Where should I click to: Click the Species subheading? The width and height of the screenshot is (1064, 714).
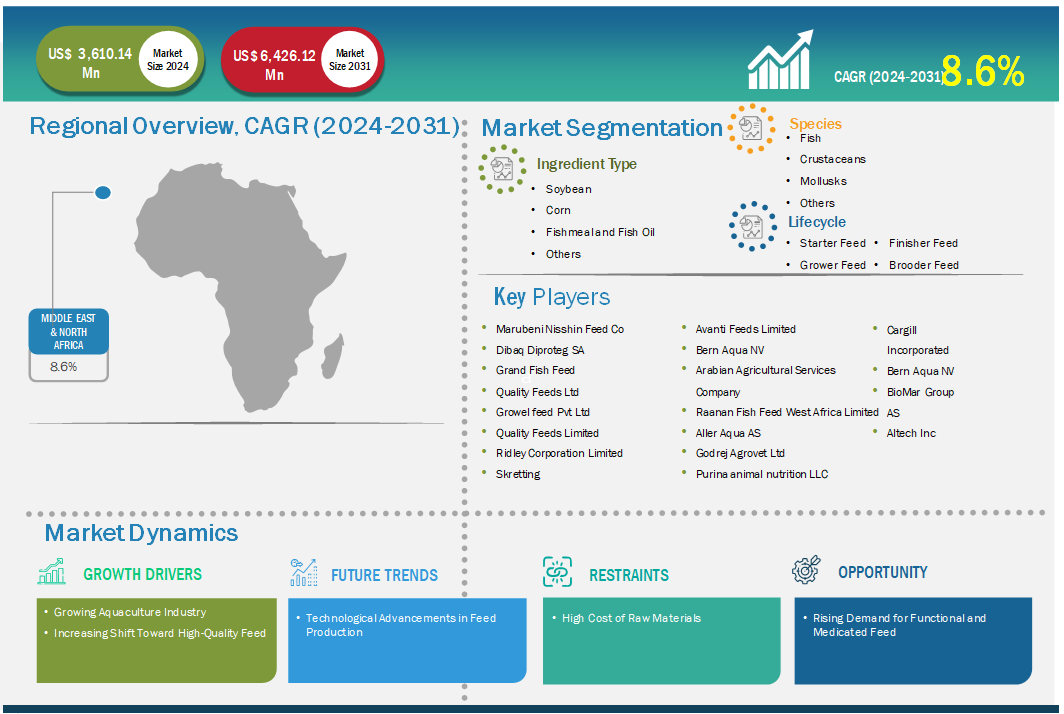click(815, 124)
